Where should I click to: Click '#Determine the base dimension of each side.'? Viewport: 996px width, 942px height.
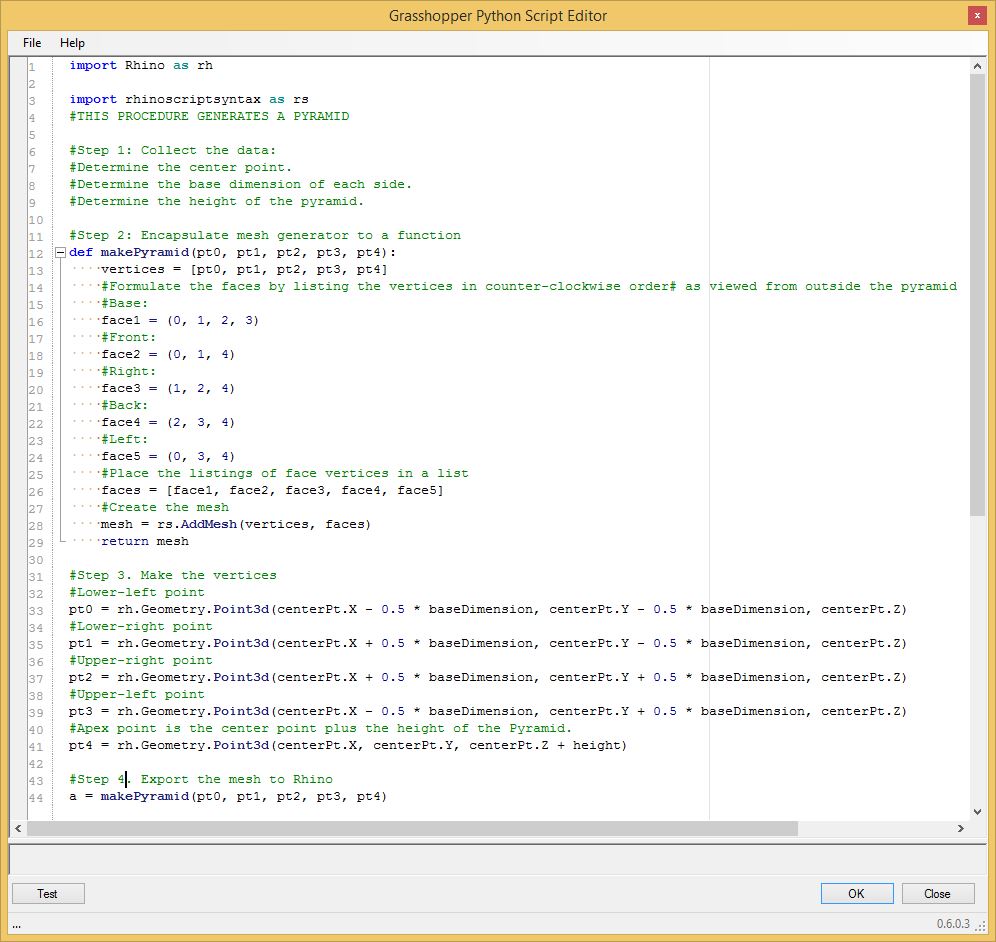(240, 184)
